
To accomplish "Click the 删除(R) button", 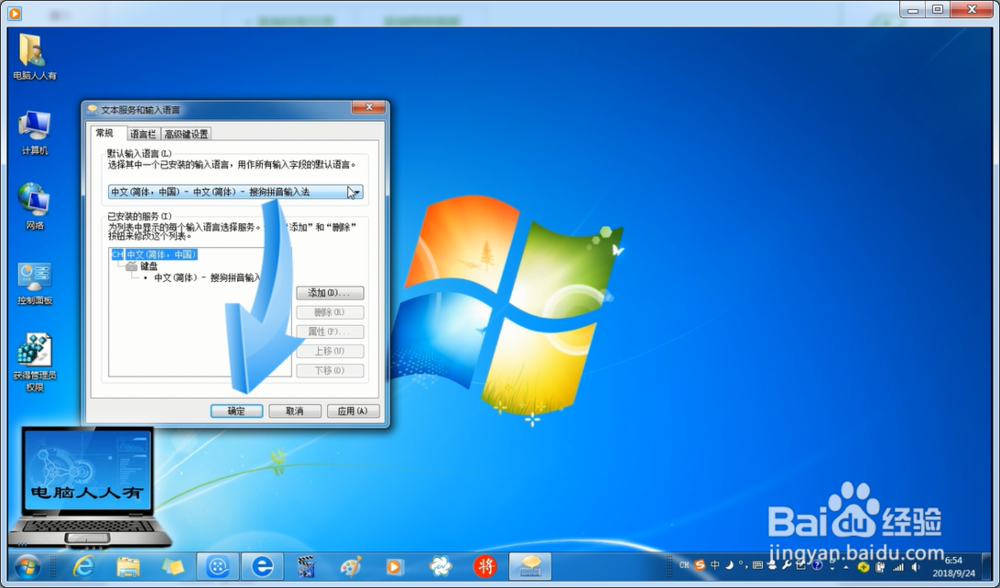I will [x=330, y=312].
